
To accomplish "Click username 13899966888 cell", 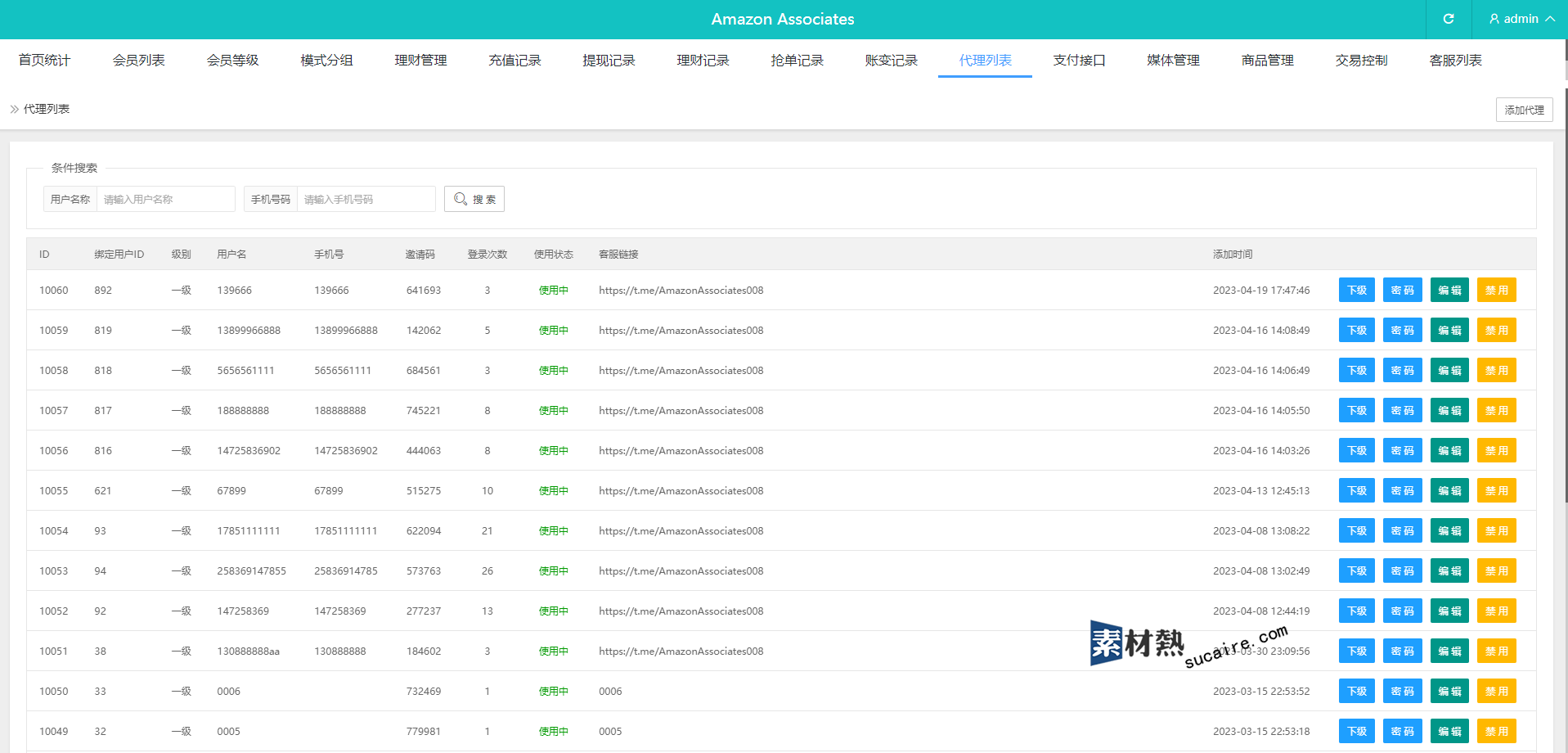I will click(249, 330).
